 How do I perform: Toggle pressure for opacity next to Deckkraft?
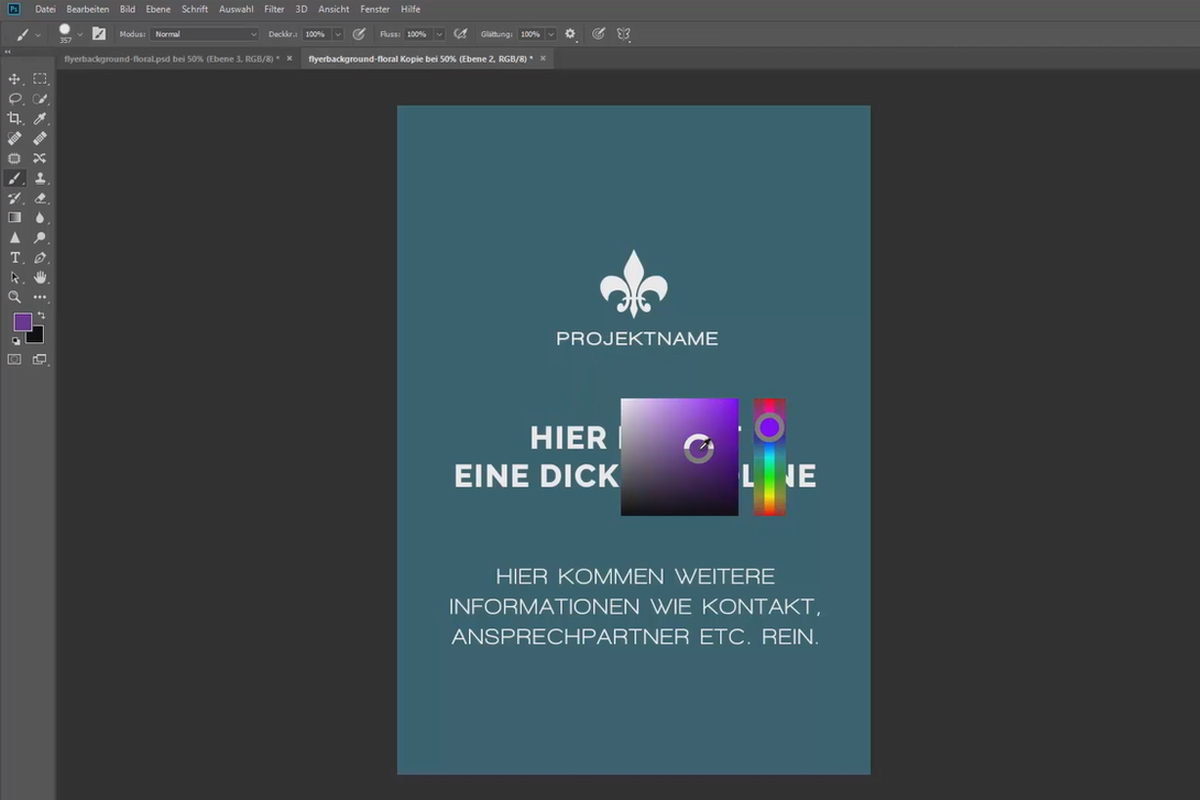pos(359,34)
